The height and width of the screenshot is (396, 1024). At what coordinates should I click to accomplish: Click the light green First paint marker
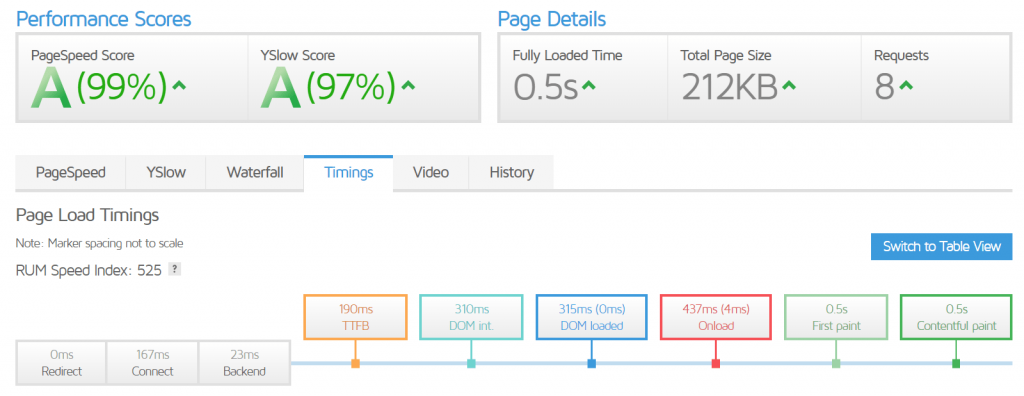[x=836, y=363]
